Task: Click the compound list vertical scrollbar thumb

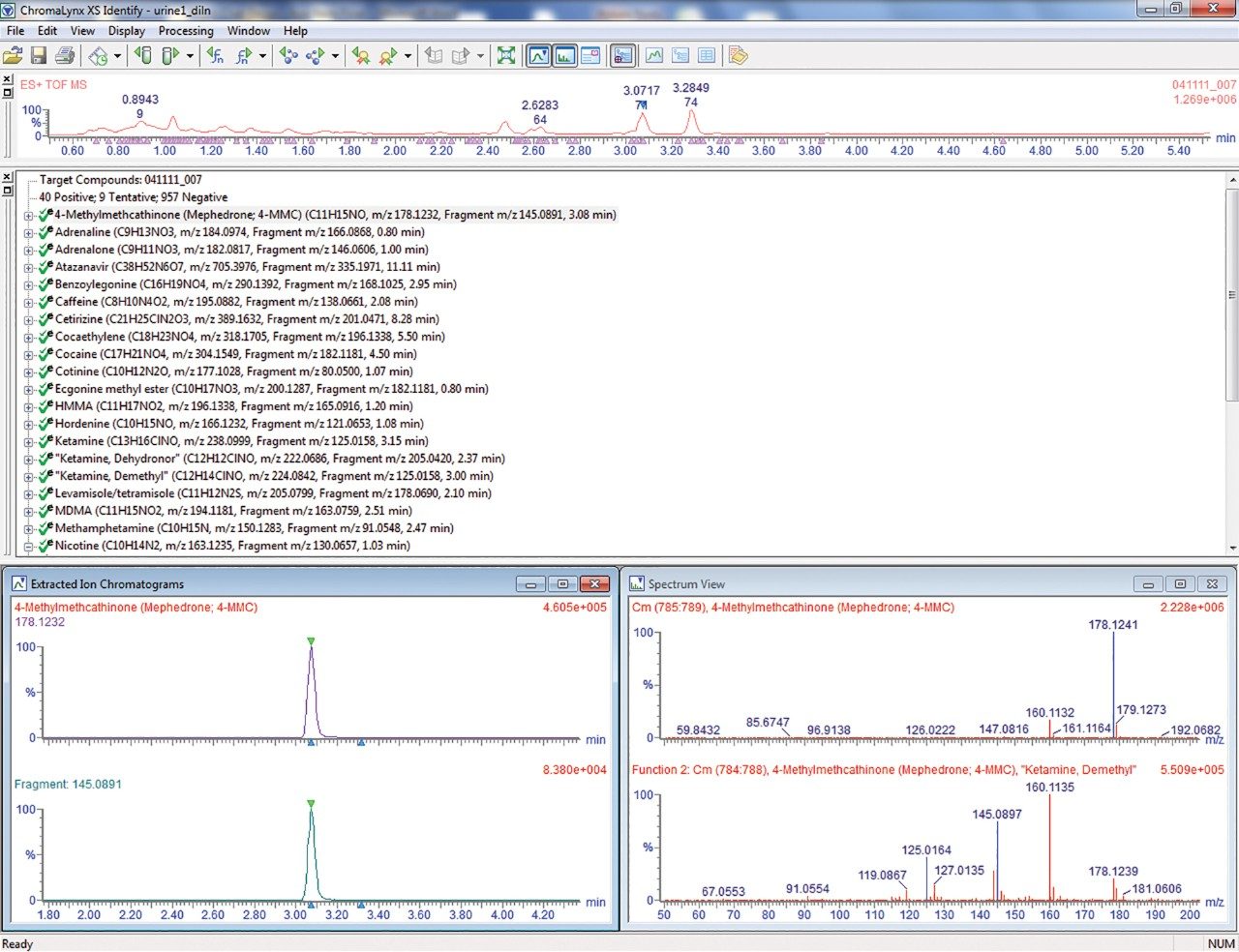Action: (x=1231, y=295)
